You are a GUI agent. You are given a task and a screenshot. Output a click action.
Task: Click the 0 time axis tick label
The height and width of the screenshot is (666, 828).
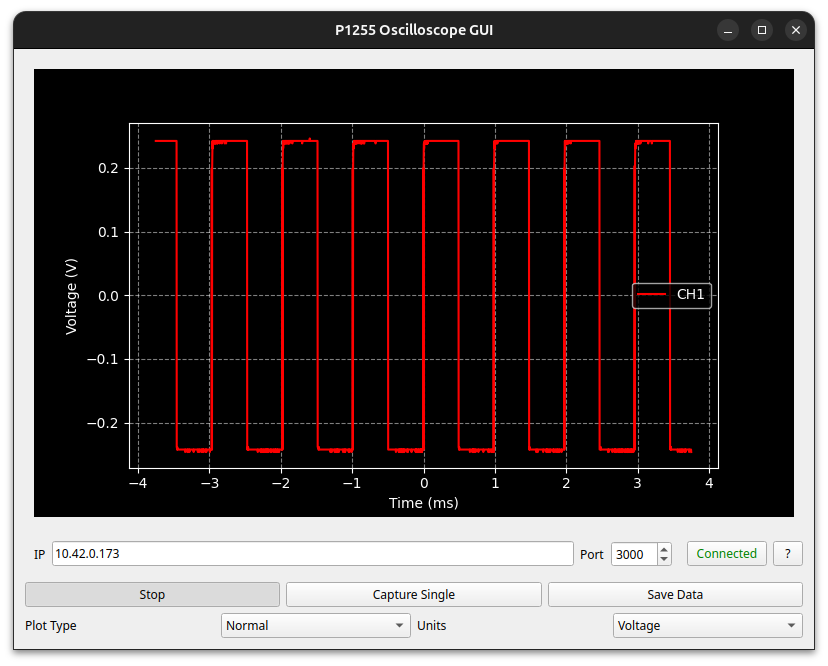point(424,483)
